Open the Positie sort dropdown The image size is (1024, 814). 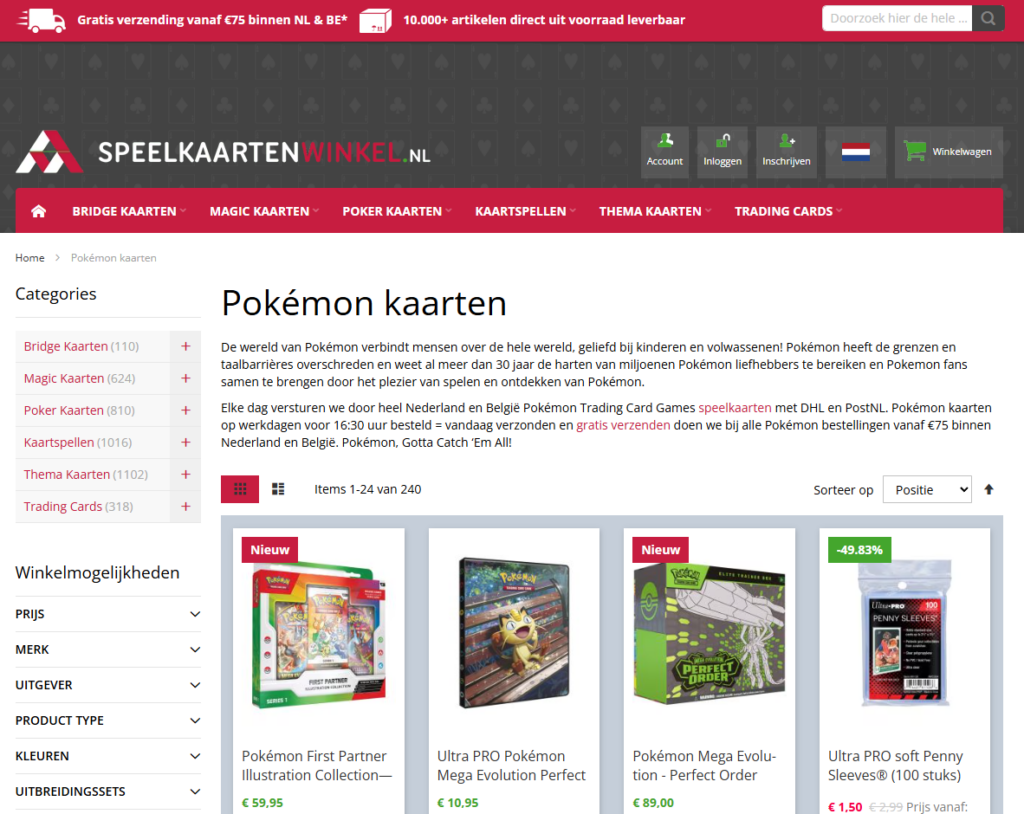coord(927,489)
